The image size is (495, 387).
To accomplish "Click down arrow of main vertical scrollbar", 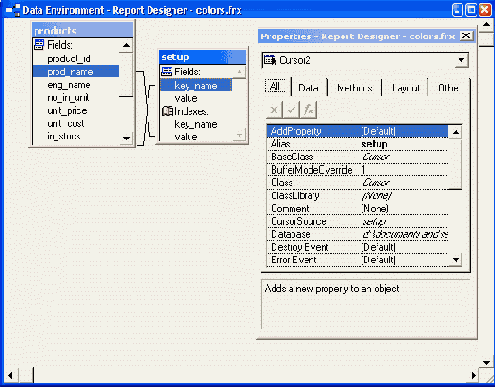I will click(x=486, y=362).
